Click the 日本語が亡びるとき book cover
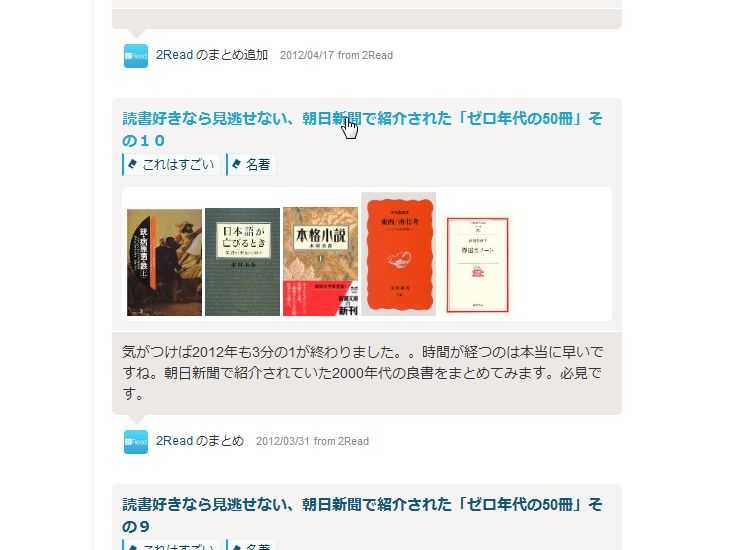 (x=242, y=262)
